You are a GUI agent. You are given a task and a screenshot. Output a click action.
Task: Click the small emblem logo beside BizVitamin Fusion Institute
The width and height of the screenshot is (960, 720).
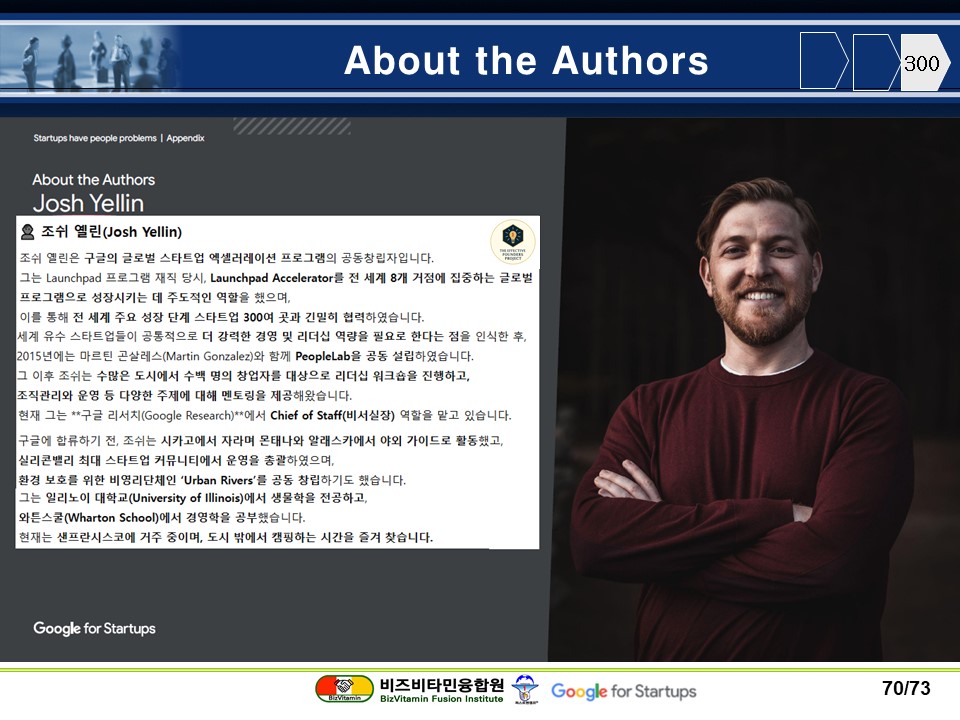pos(525,689)
